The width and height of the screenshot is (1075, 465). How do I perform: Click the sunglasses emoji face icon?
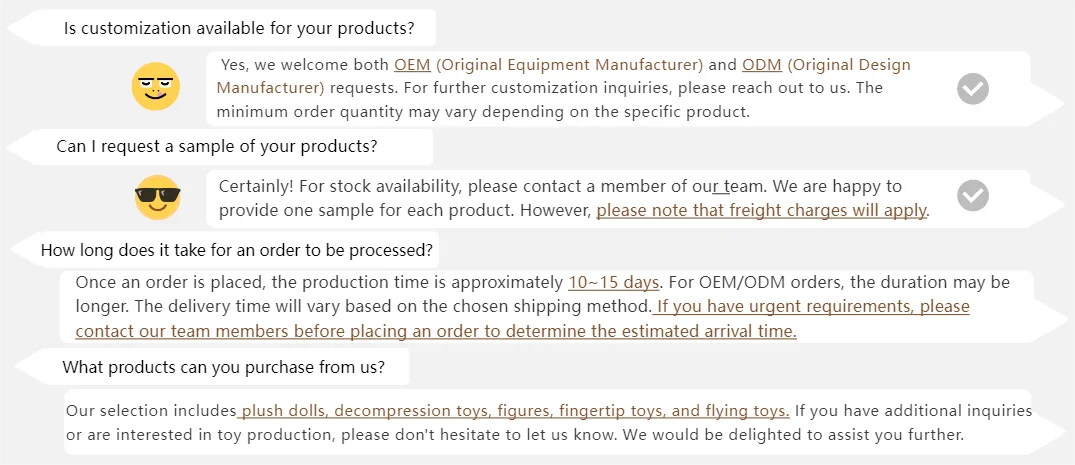(x=157, y=197)
